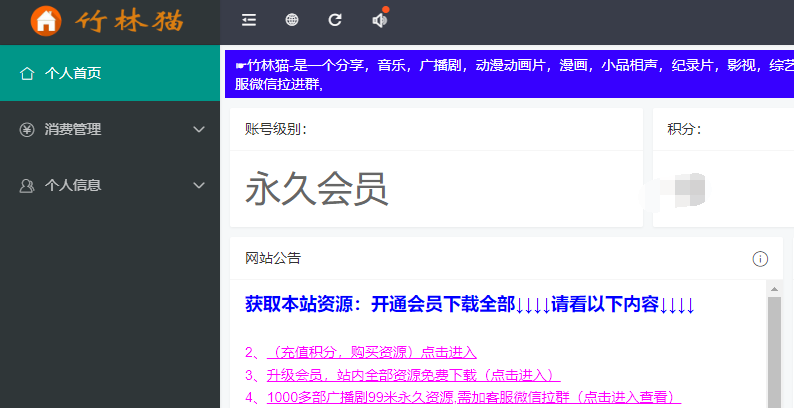
Task: Click the purple 竹林猫 marquee banner
Action: coord(509,74)
